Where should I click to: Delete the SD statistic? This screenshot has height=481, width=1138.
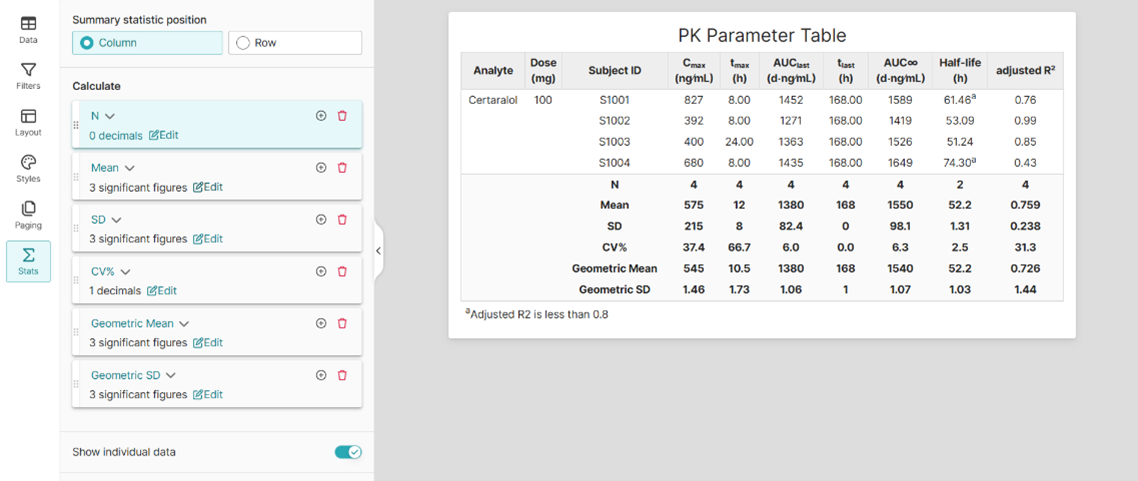click(343, 219)
